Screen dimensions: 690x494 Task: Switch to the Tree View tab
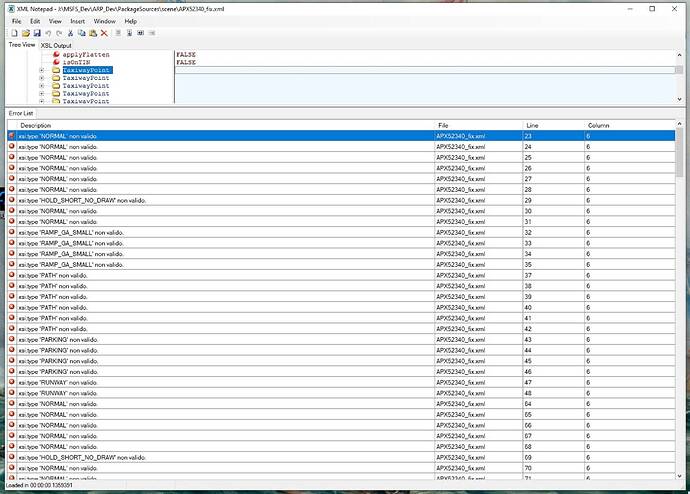click(22, 45)
